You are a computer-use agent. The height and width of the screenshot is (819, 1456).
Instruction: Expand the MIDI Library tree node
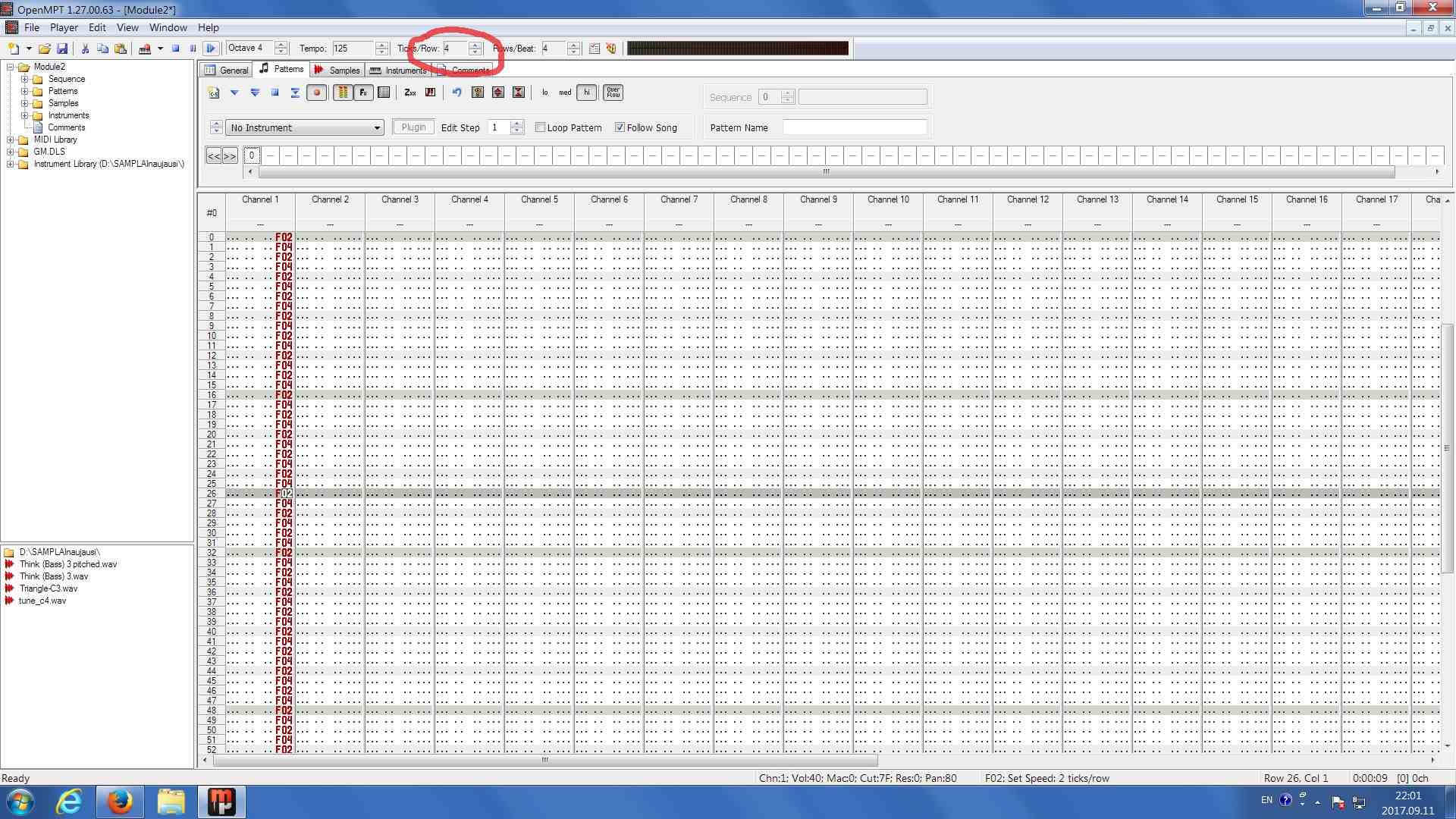coord(10,140)
